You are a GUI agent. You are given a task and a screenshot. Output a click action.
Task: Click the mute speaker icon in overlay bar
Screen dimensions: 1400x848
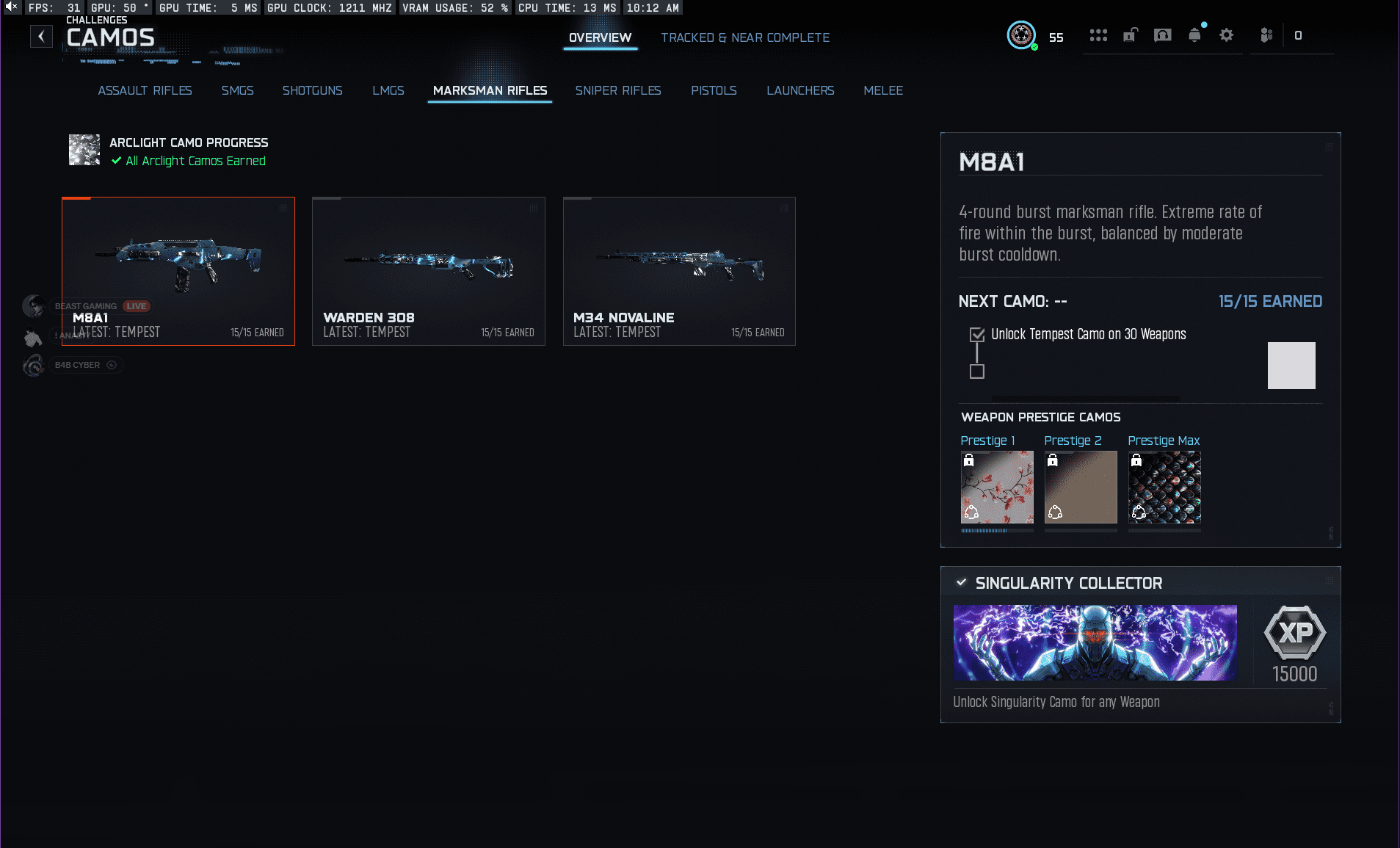point(11,7)
